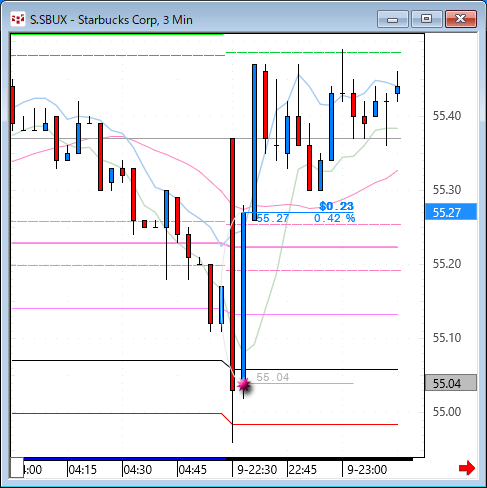Click the 0.42 % annotation text
The width and height of the screenshot is (487, 488).
[x=334, y=218]
